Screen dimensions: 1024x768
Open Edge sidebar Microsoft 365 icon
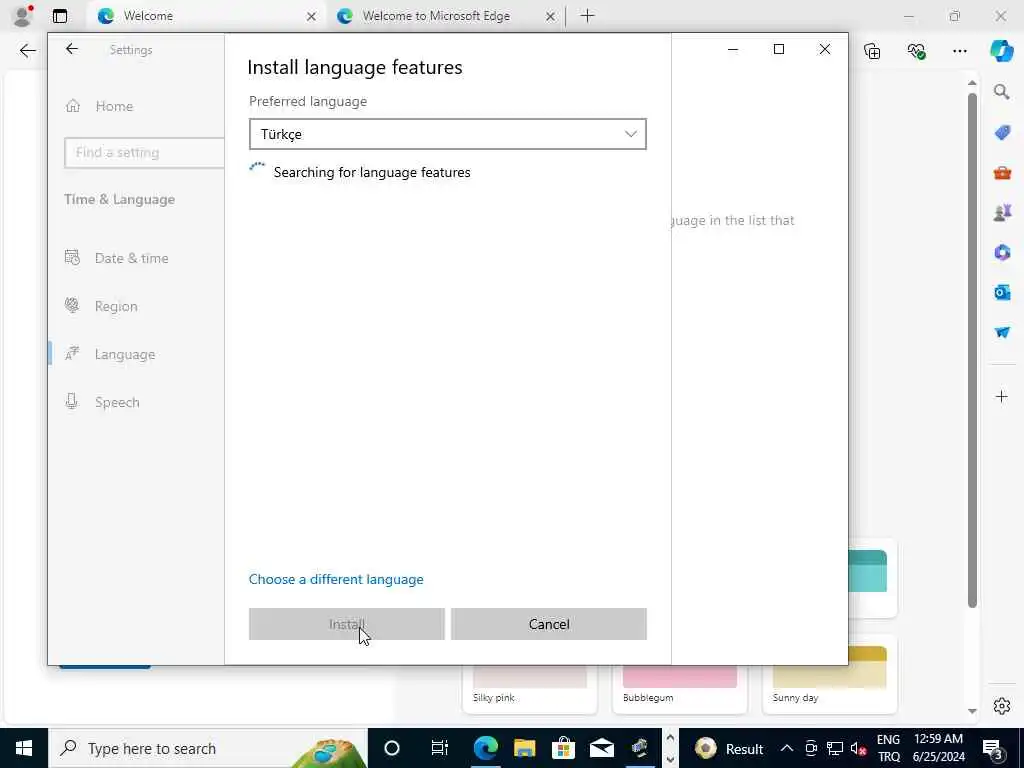point(1002,252)
